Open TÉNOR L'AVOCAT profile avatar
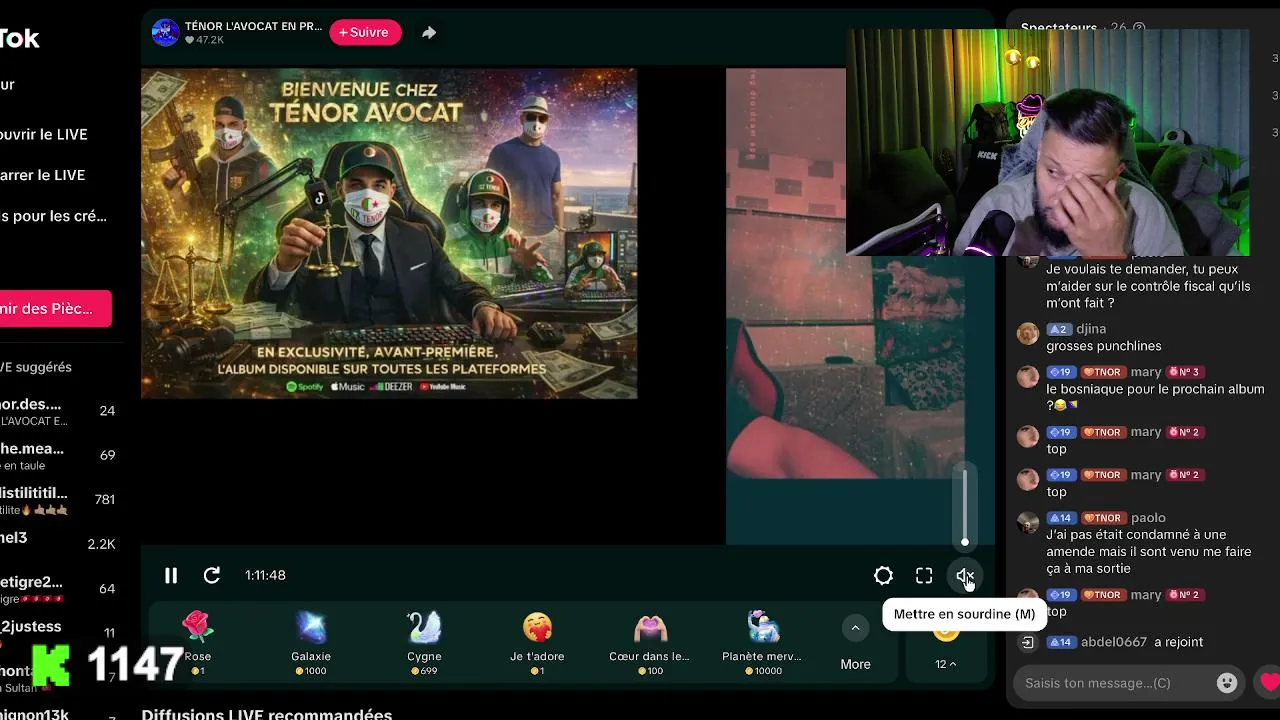 [x=165, y=32]
